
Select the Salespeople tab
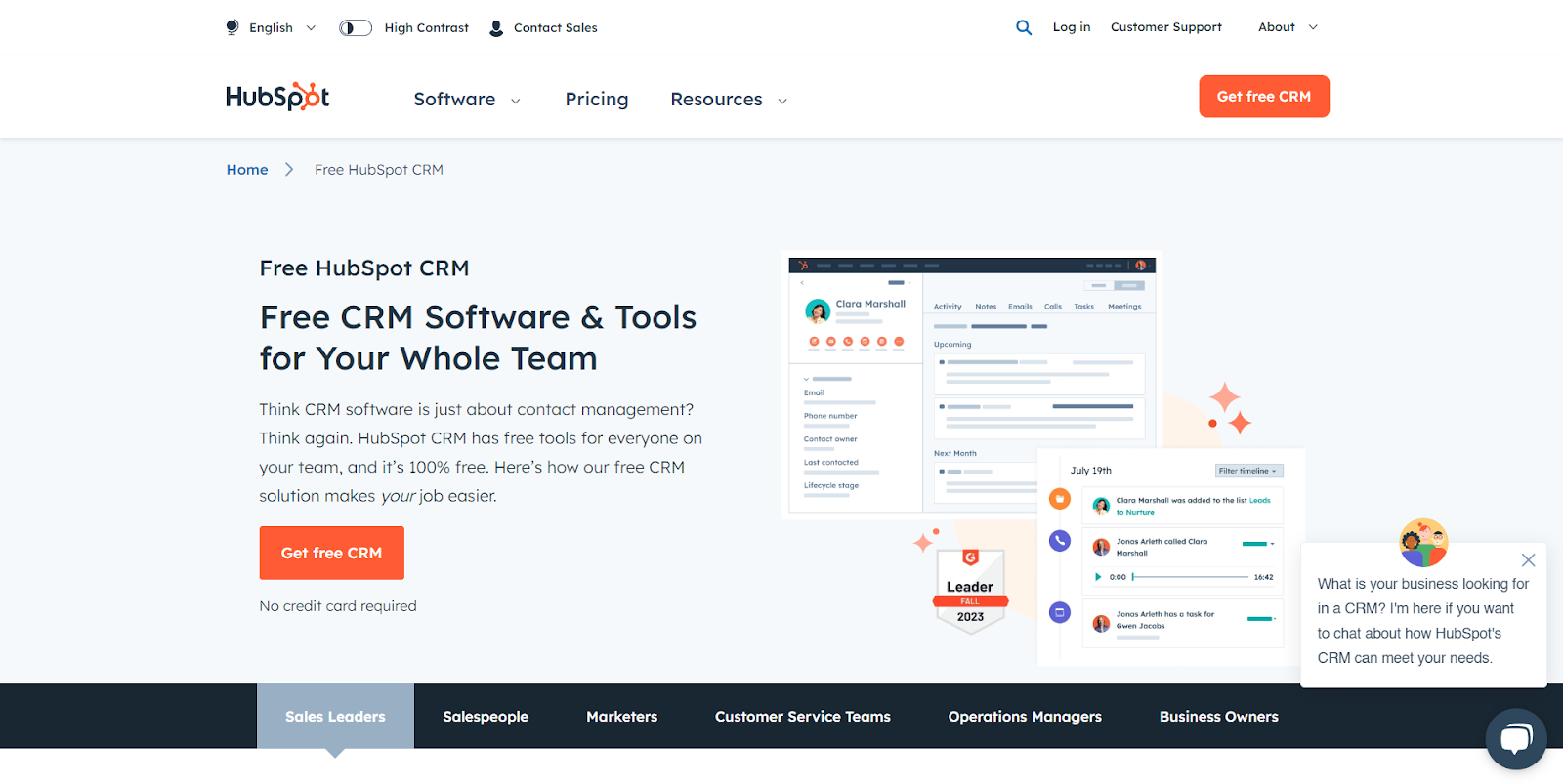pyautogui.click(x=486, y=717)
